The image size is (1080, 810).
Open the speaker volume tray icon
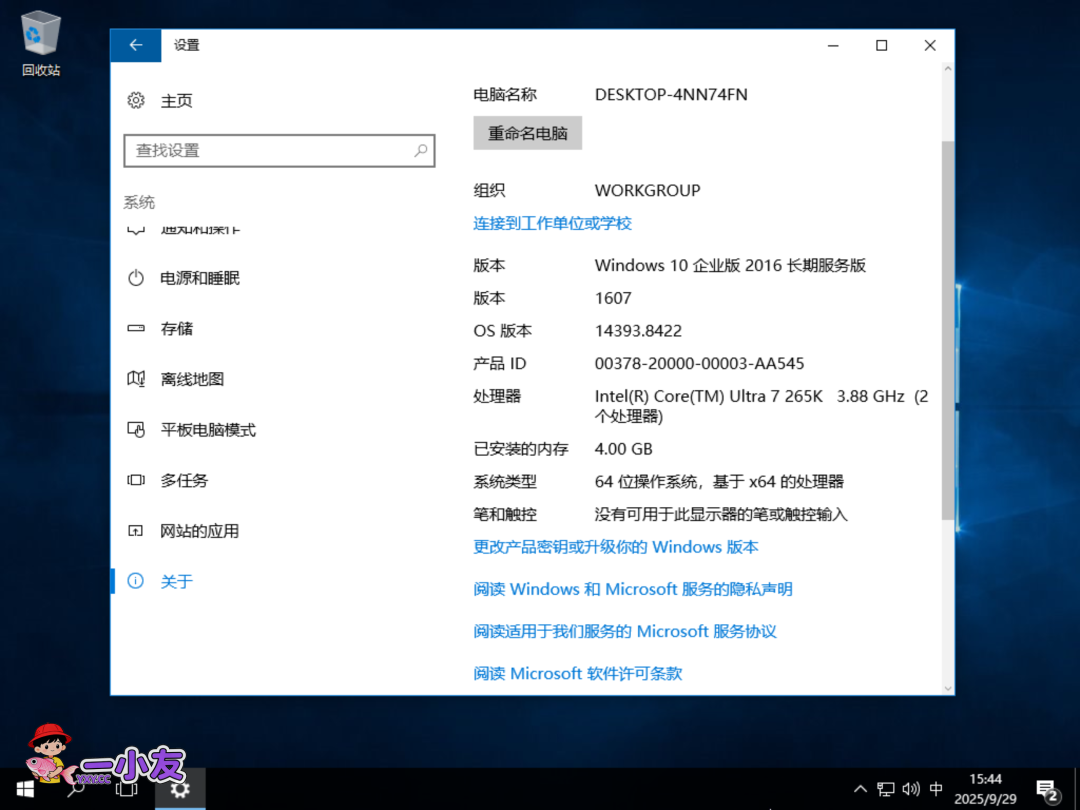click(x=911, y=788)
